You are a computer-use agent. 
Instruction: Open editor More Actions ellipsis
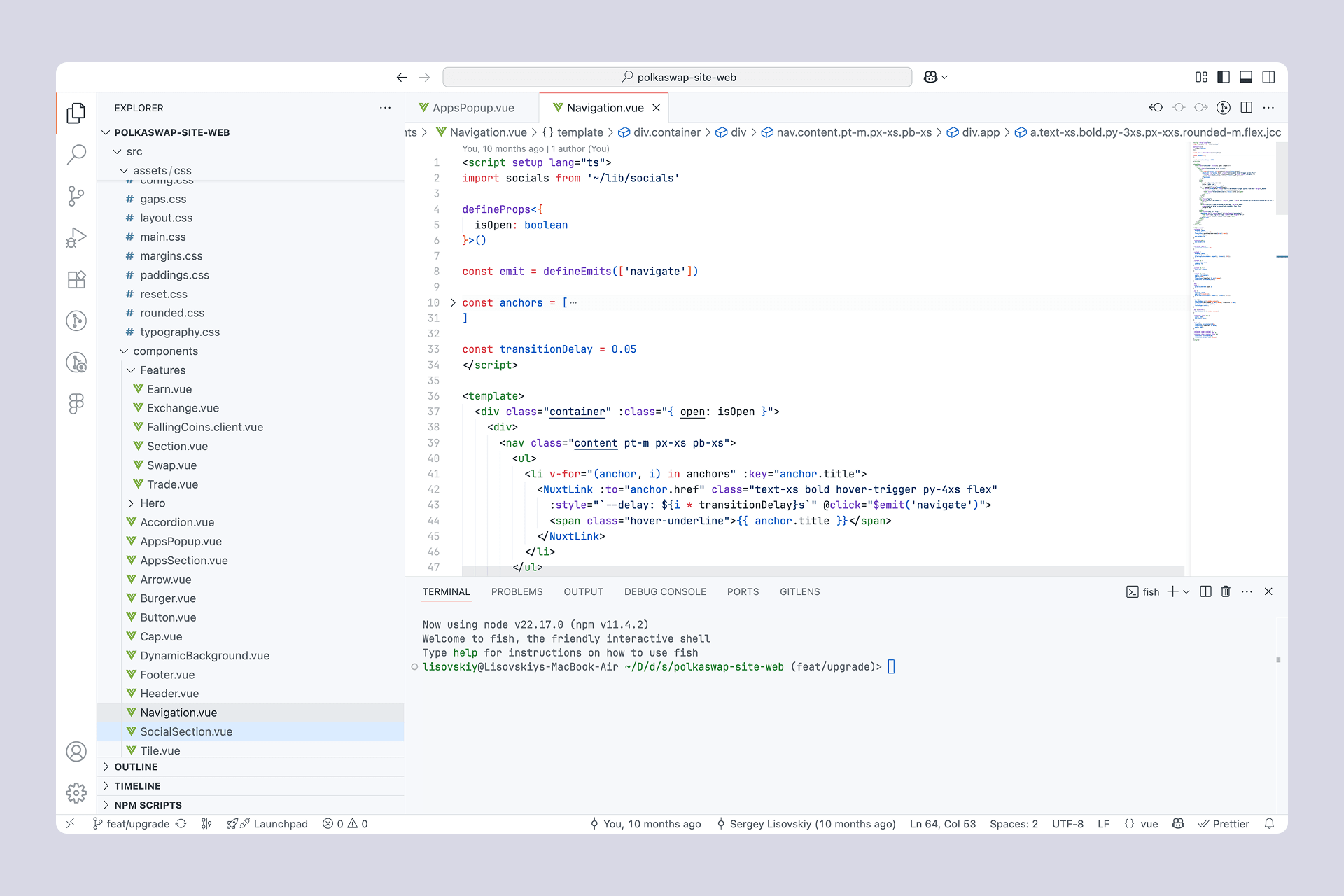[1268, 107]
